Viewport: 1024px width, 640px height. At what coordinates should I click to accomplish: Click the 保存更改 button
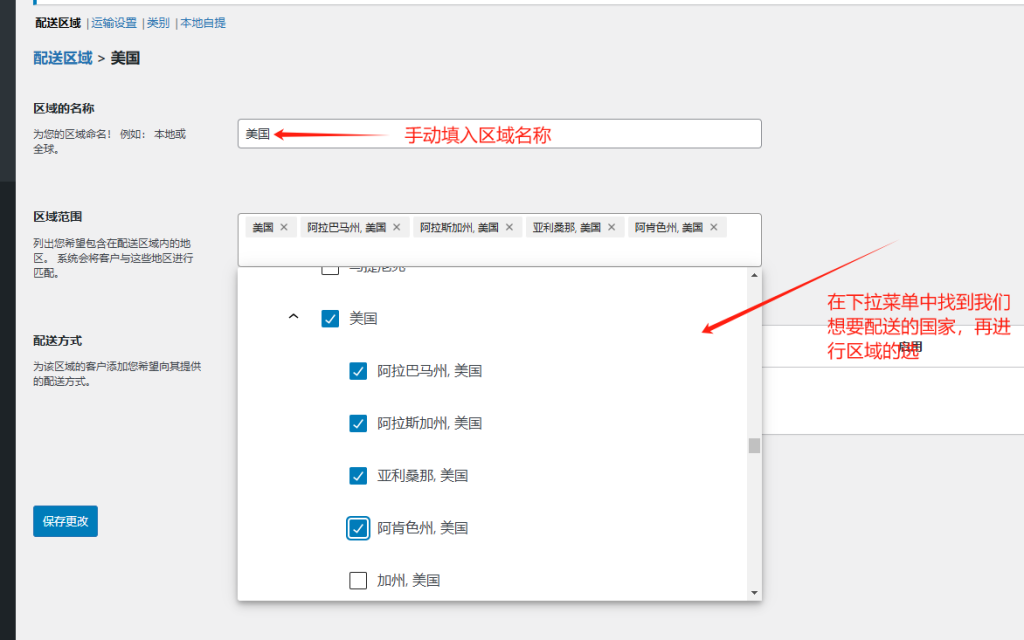[64, 521]
